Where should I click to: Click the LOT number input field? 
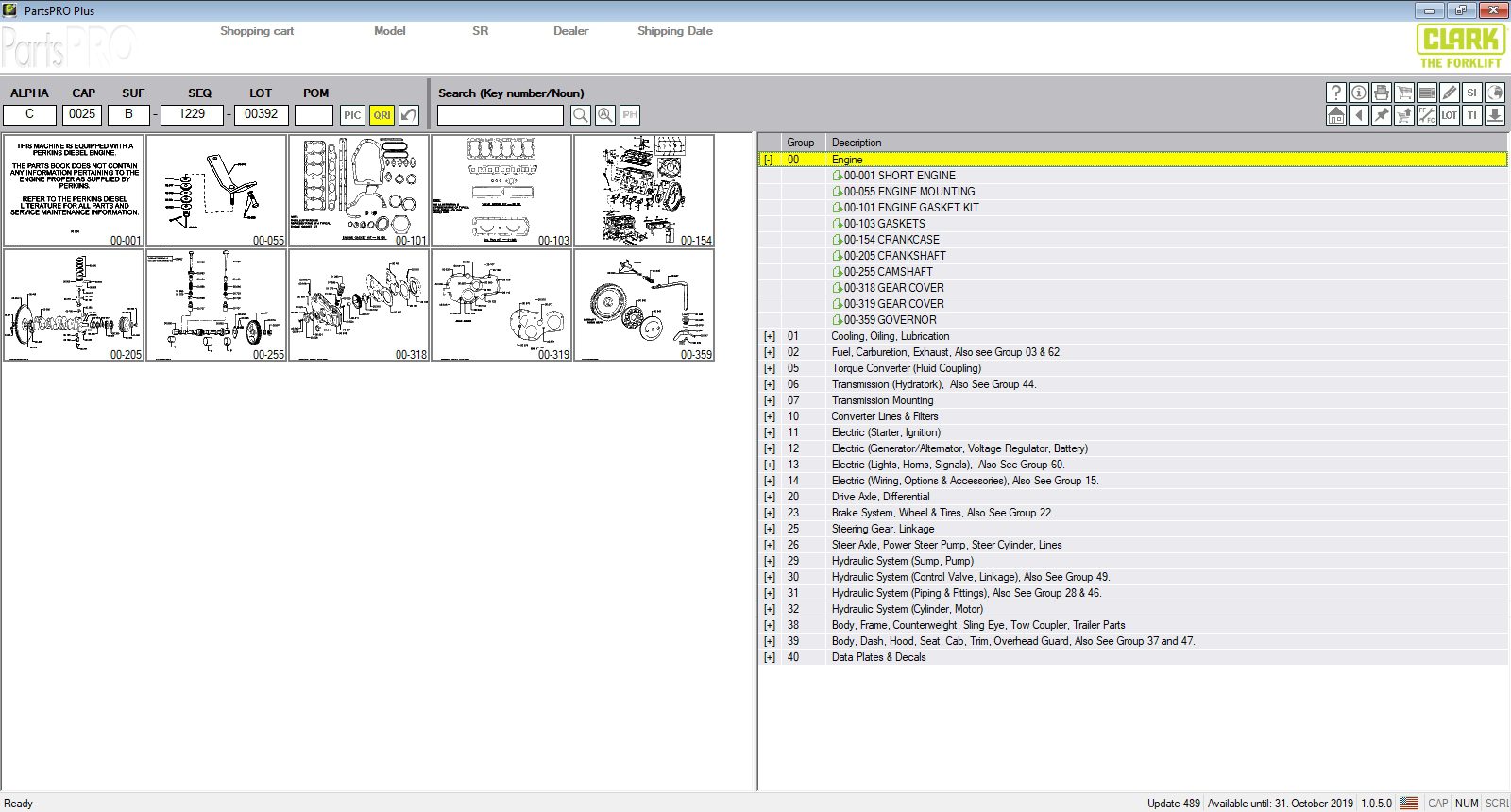coord(261,115)
